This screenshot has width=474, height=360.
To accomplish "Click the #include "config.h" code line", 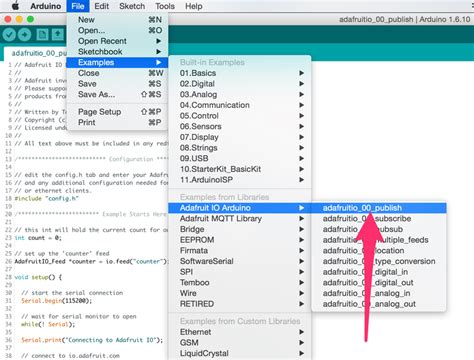I will (x=46, y=198).
